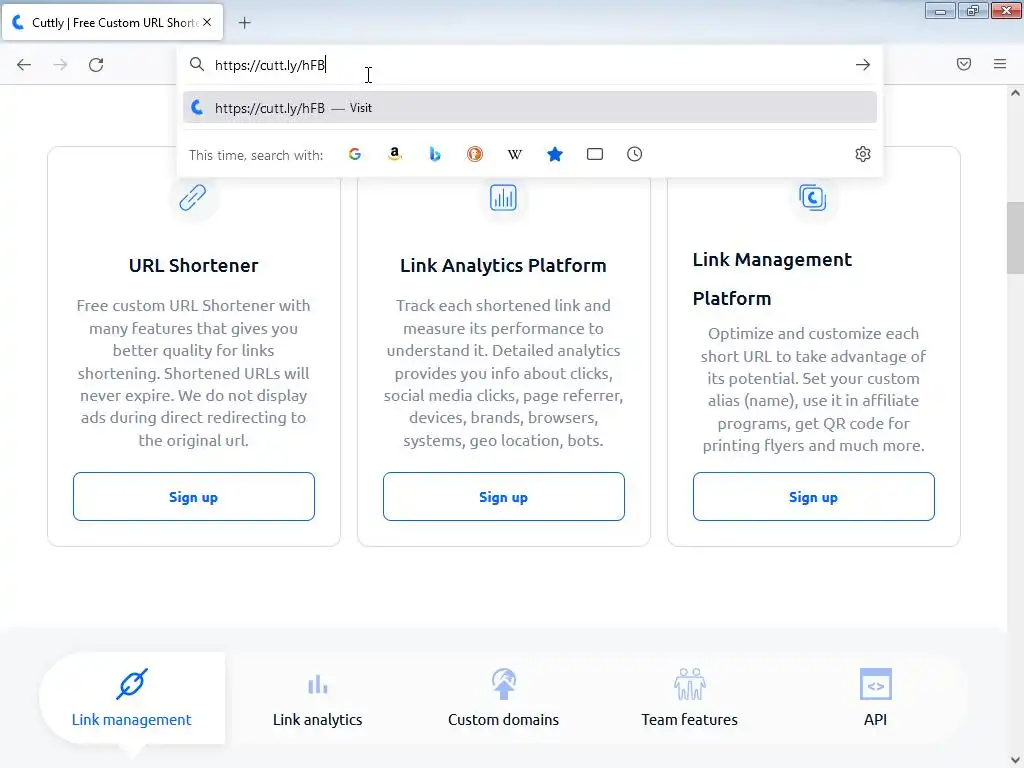Select the API tab
The height and width of the screenshot is (768, 1024).
tap(875, 697)
